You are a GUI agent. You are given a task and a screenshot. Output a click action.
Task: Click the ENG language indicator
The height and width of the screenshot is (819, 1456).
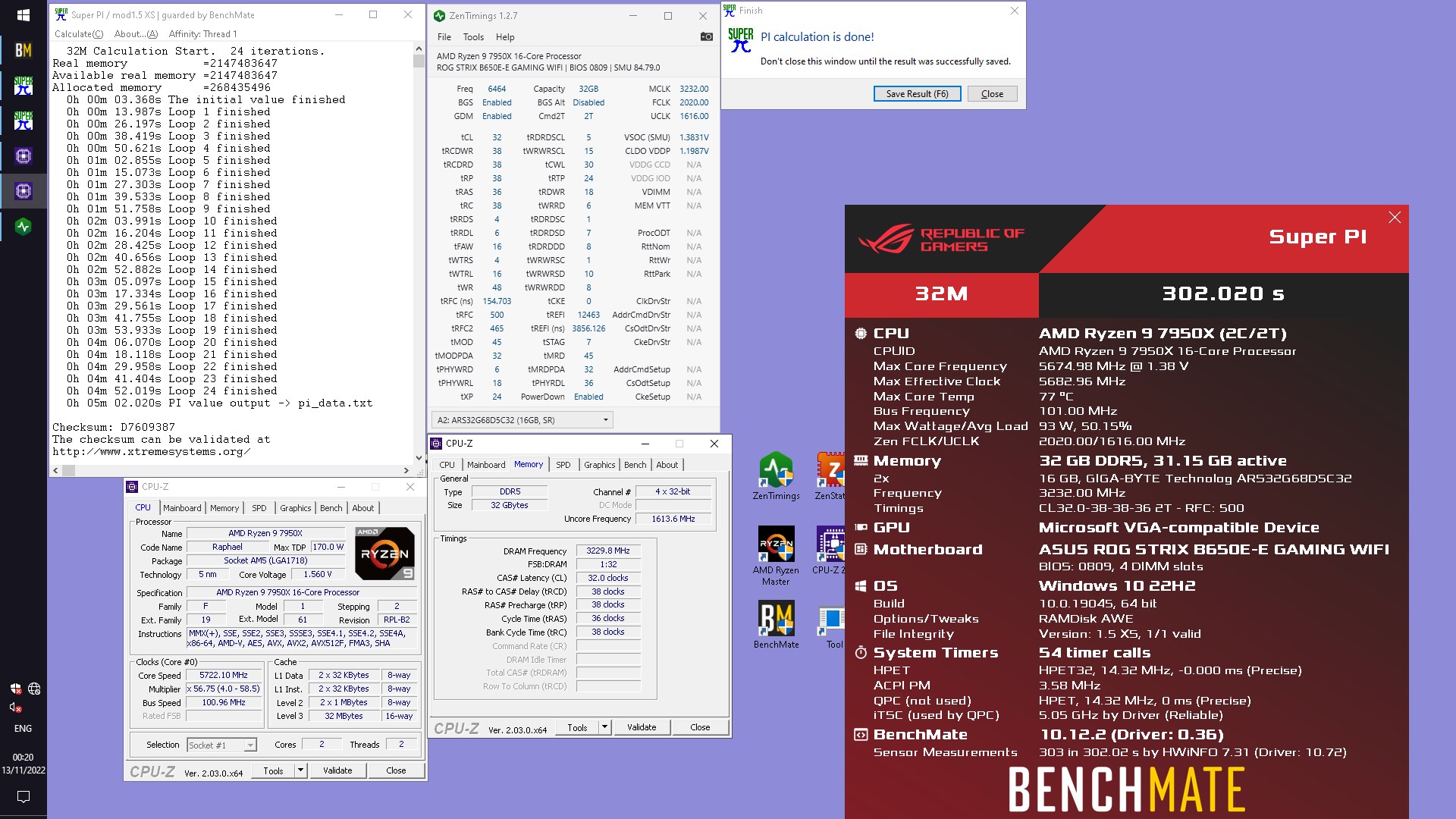coord(24,729)
